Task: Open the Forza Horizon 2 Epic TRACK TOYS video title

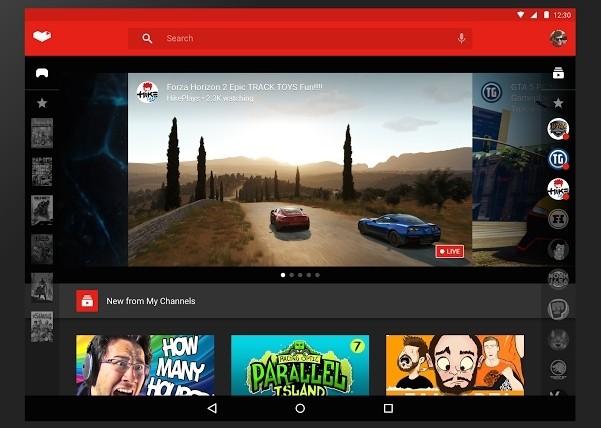Action: tap(245, 87)
